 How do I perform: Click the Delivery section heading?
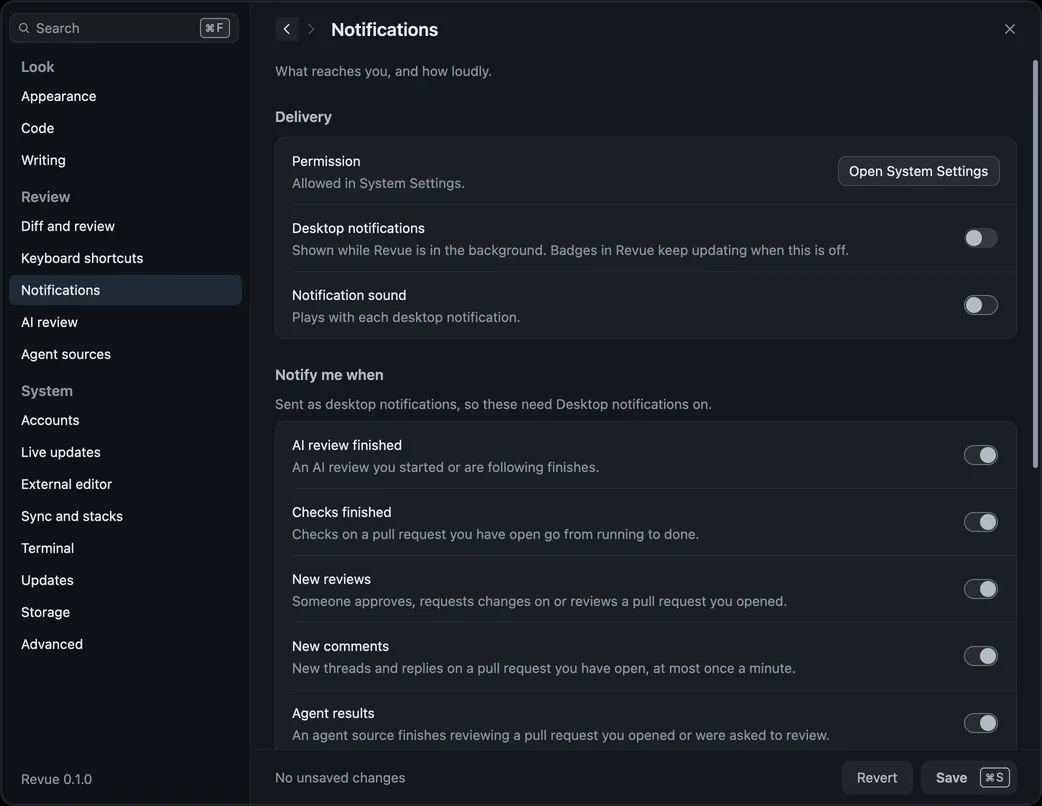coord(303,117)
